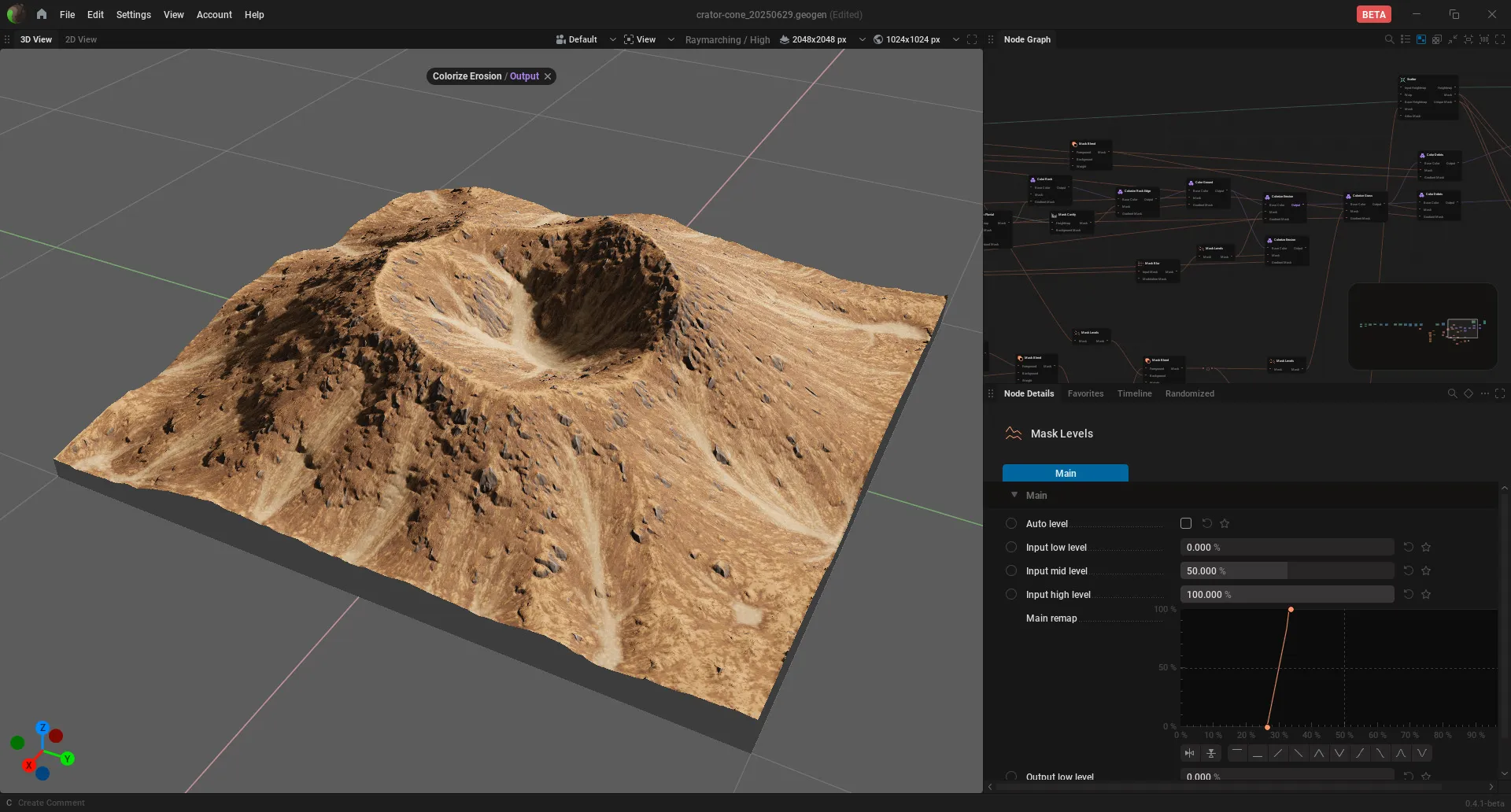This screenshot has height=812, width=1511.
Task: Reset the Input high level value
Action: [x=1409, y=594]
